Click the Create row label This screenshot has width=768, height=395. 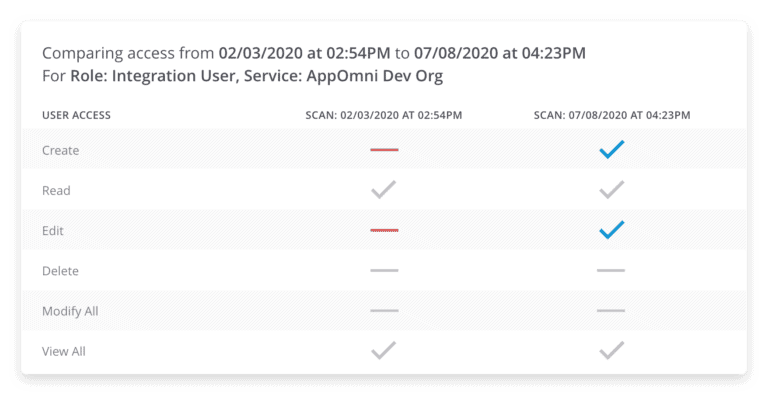[x=60, y=150]
